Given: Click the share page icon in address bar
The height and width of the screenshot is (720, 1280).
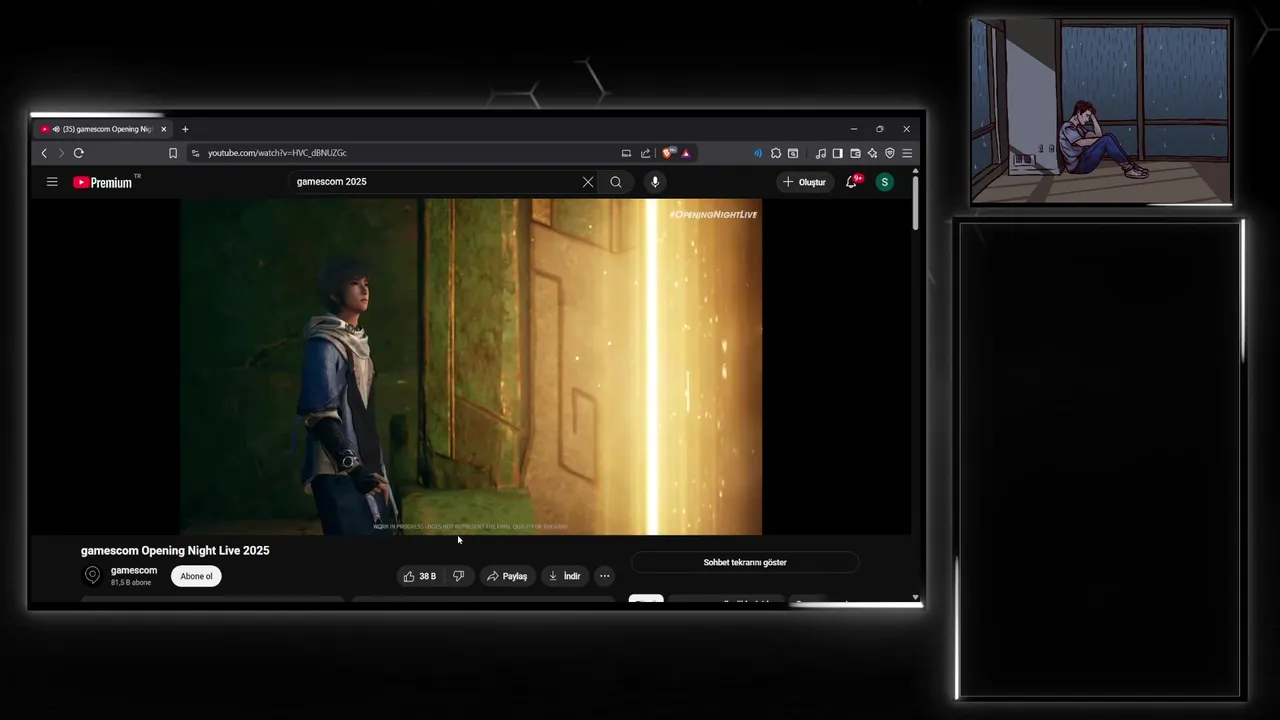Looking at the screenshot, I should tap(645, 153).
